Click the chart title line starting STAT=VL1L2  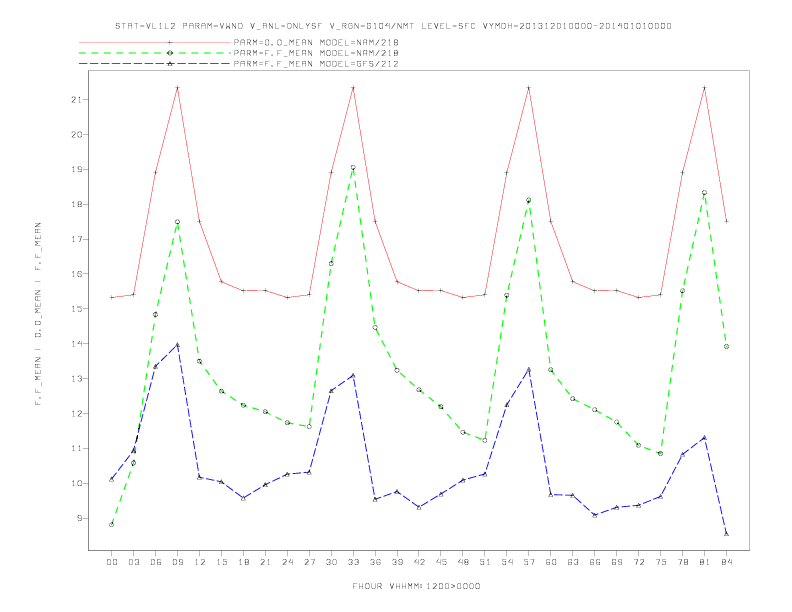tap(393, 26)
